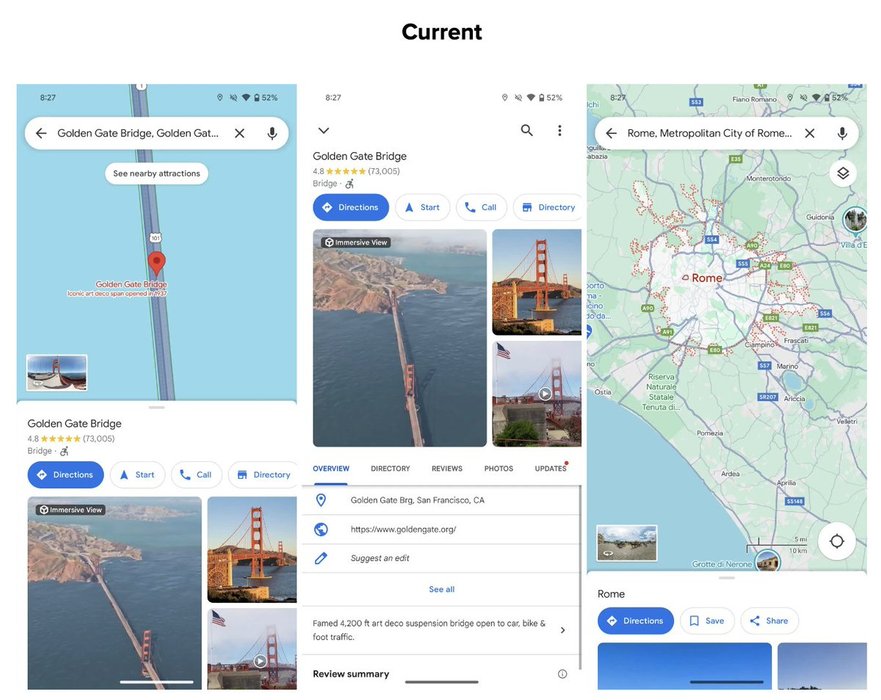Tap the Golden Gate Bridge title in left sheet

click(x=74, y=424)
